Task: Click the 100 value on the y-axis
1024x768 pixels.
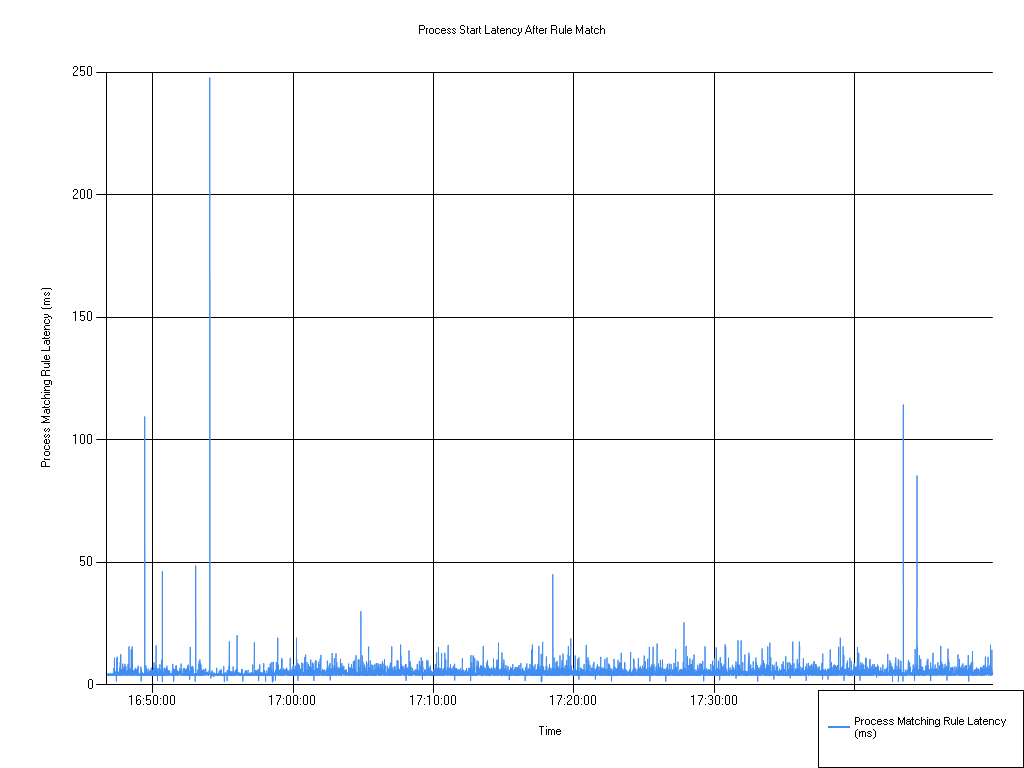Action: (x=84, y=438)
